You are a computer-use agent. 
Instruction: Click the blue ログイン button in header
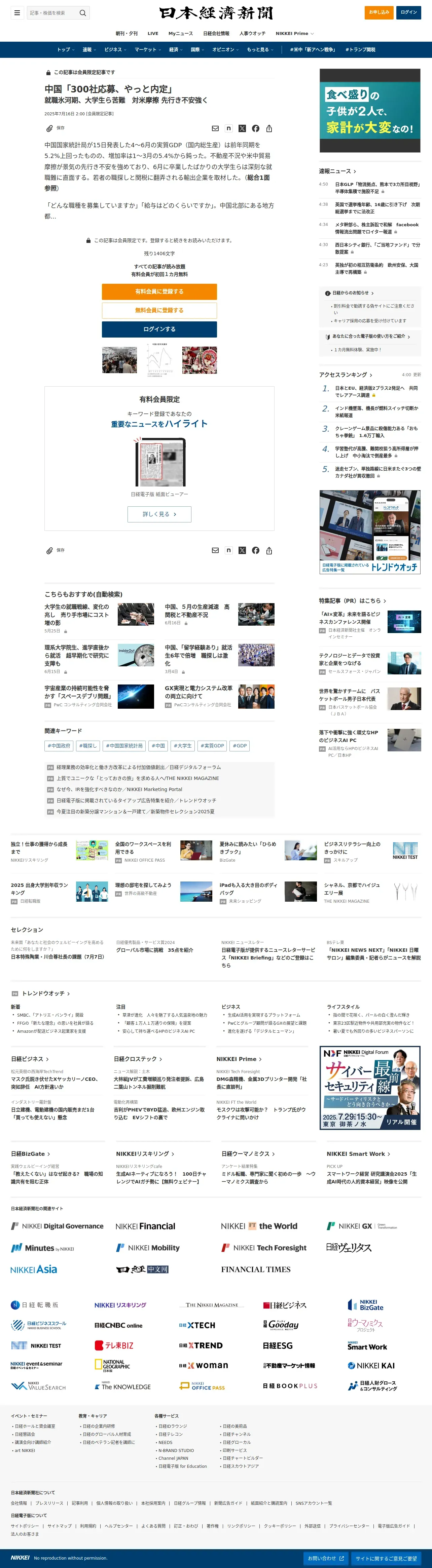click(x=409, y=12)
